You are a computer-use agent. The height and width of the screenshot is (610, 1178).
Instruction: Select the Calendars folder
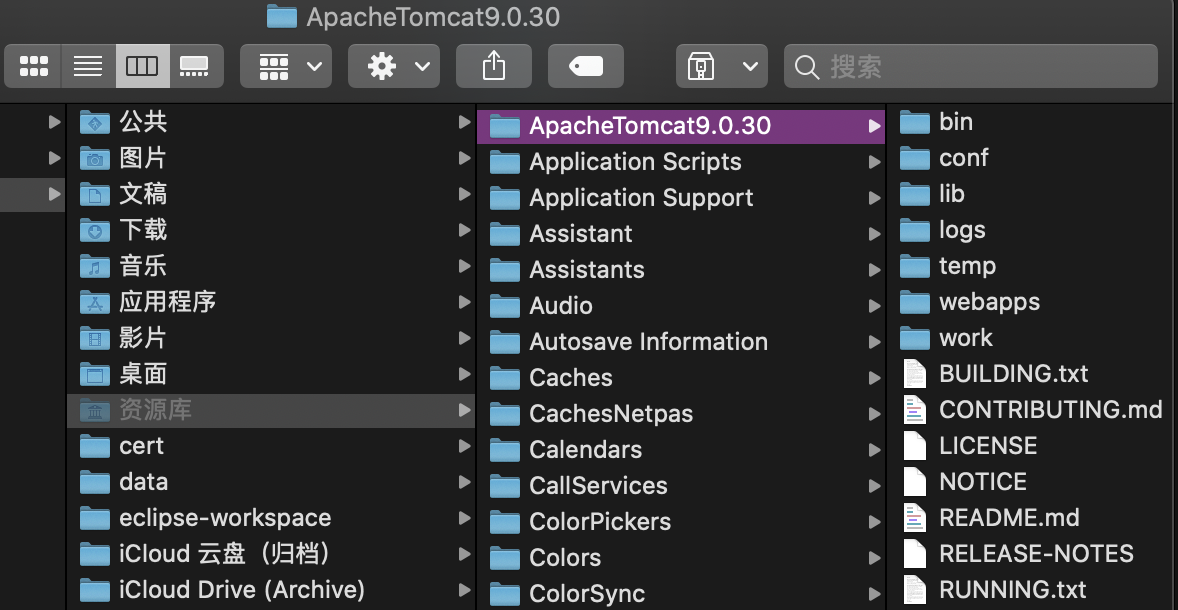[x=681, y=450]
